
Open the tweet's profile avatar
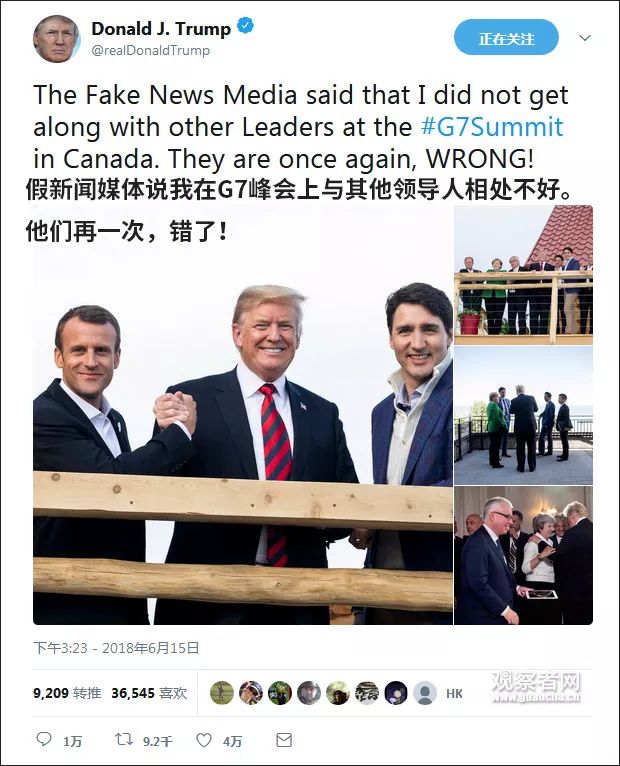(56, 39)
